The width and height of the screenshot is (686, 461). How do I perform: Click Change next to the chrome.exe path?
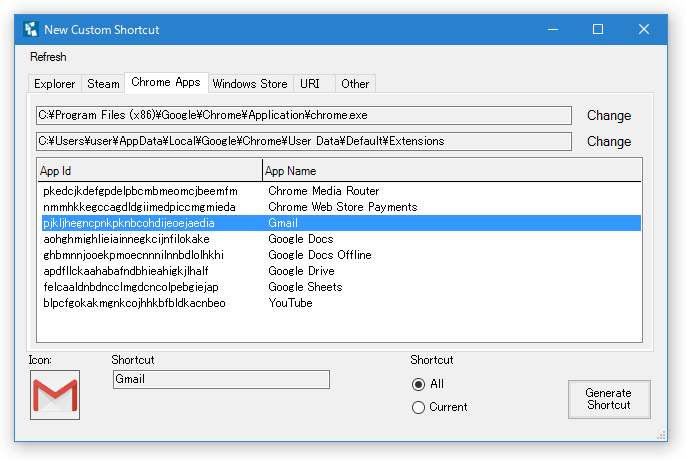(609, 115)
